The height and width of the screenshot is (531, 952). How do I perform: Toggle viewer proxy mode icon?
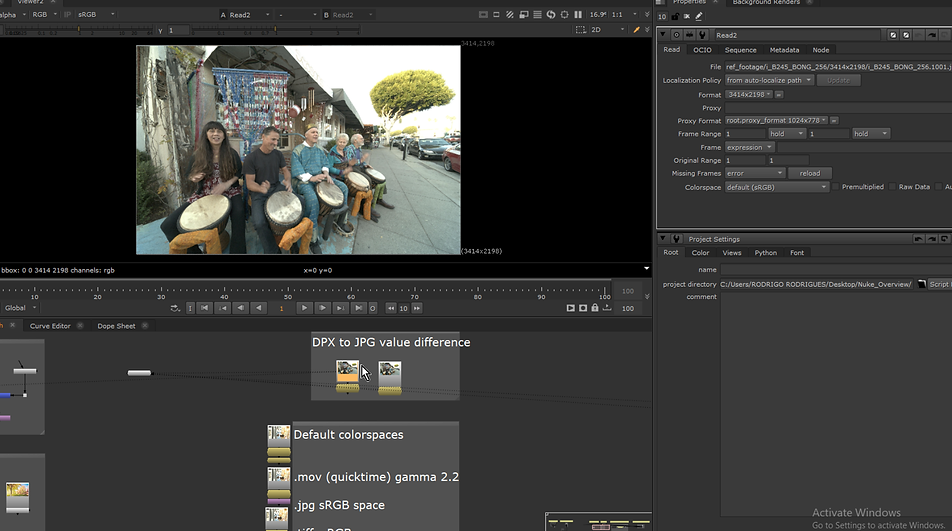click(524, 15)
